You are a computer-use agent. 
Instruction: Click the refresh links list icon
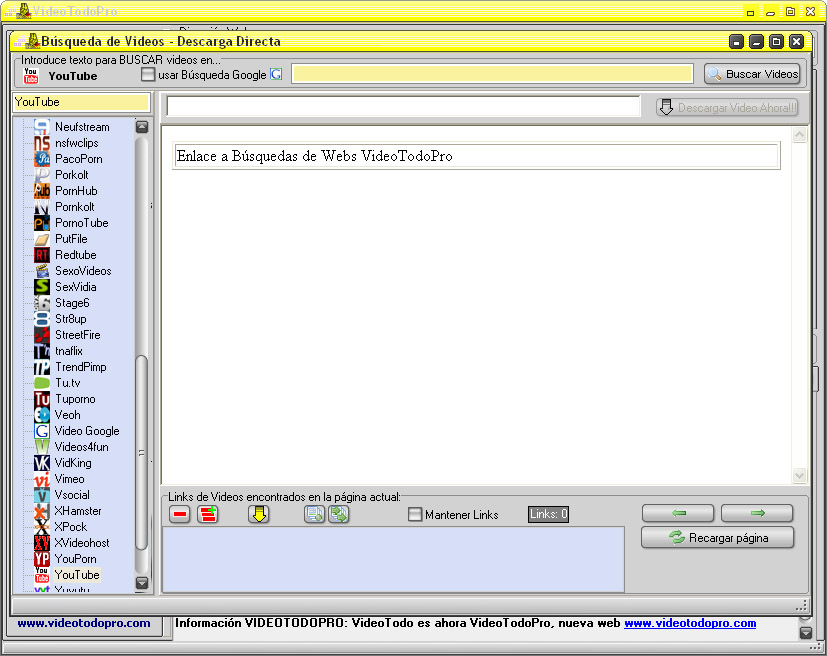(x=339, y=514)
